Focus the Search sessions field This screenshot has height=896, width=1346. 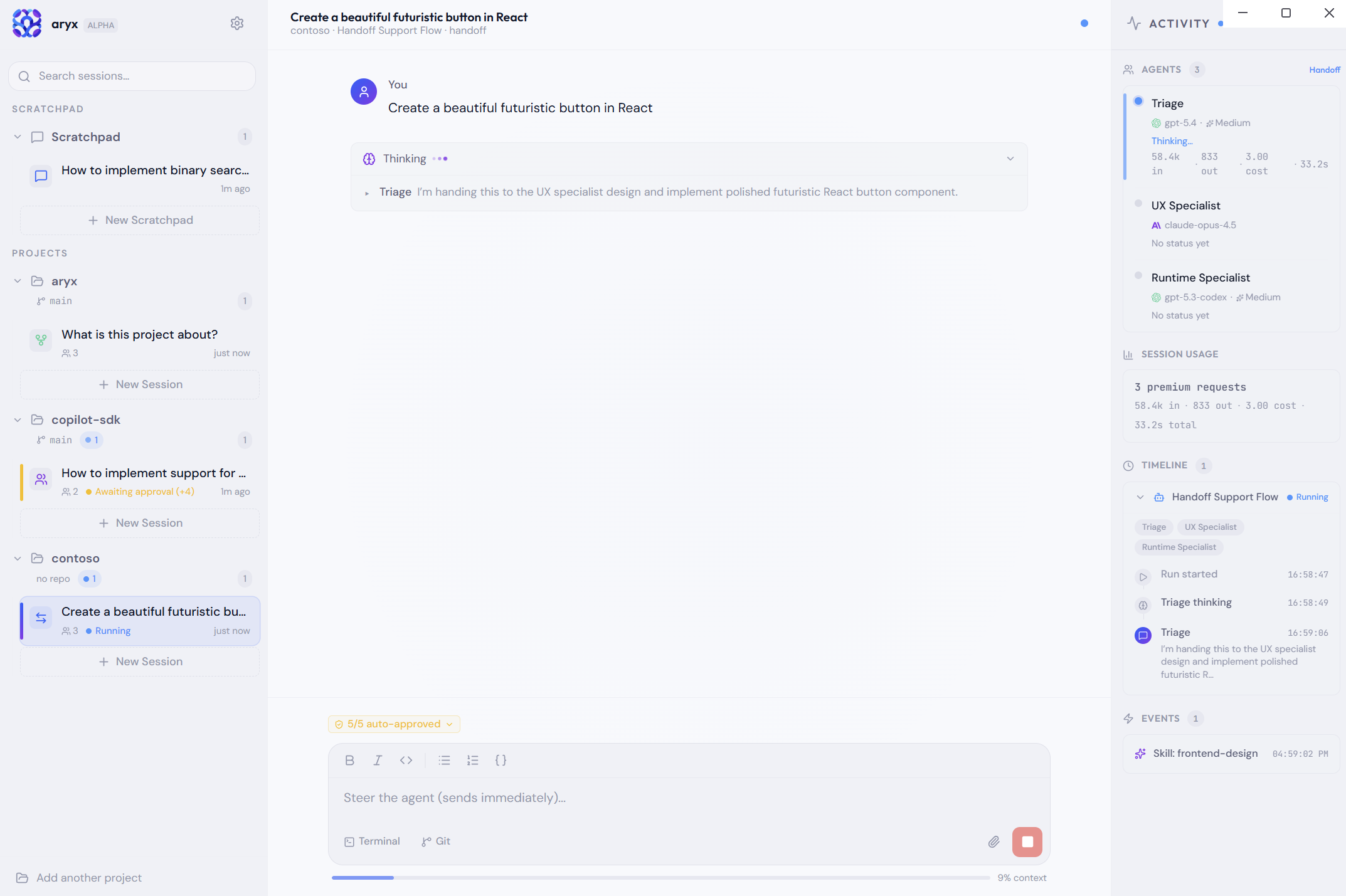[132, 76]
